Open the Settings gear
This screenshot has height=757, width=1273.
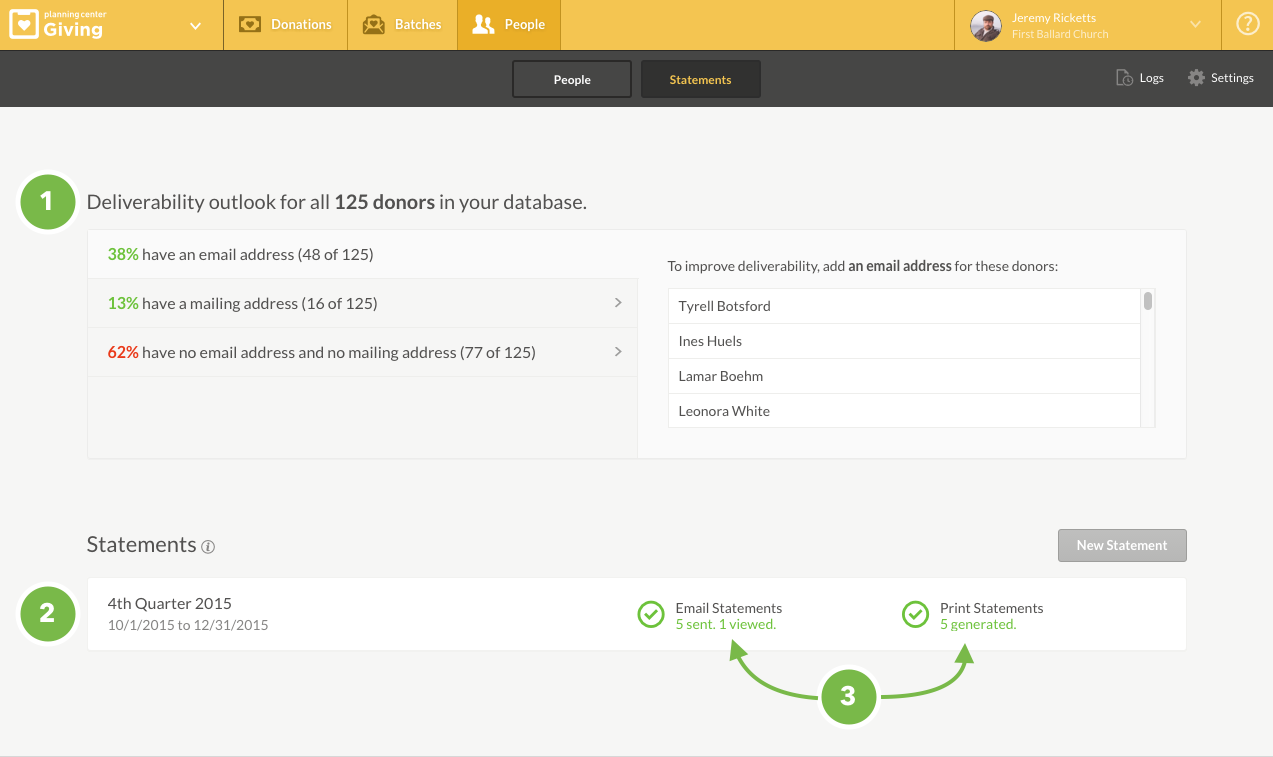coord(1196,78)
